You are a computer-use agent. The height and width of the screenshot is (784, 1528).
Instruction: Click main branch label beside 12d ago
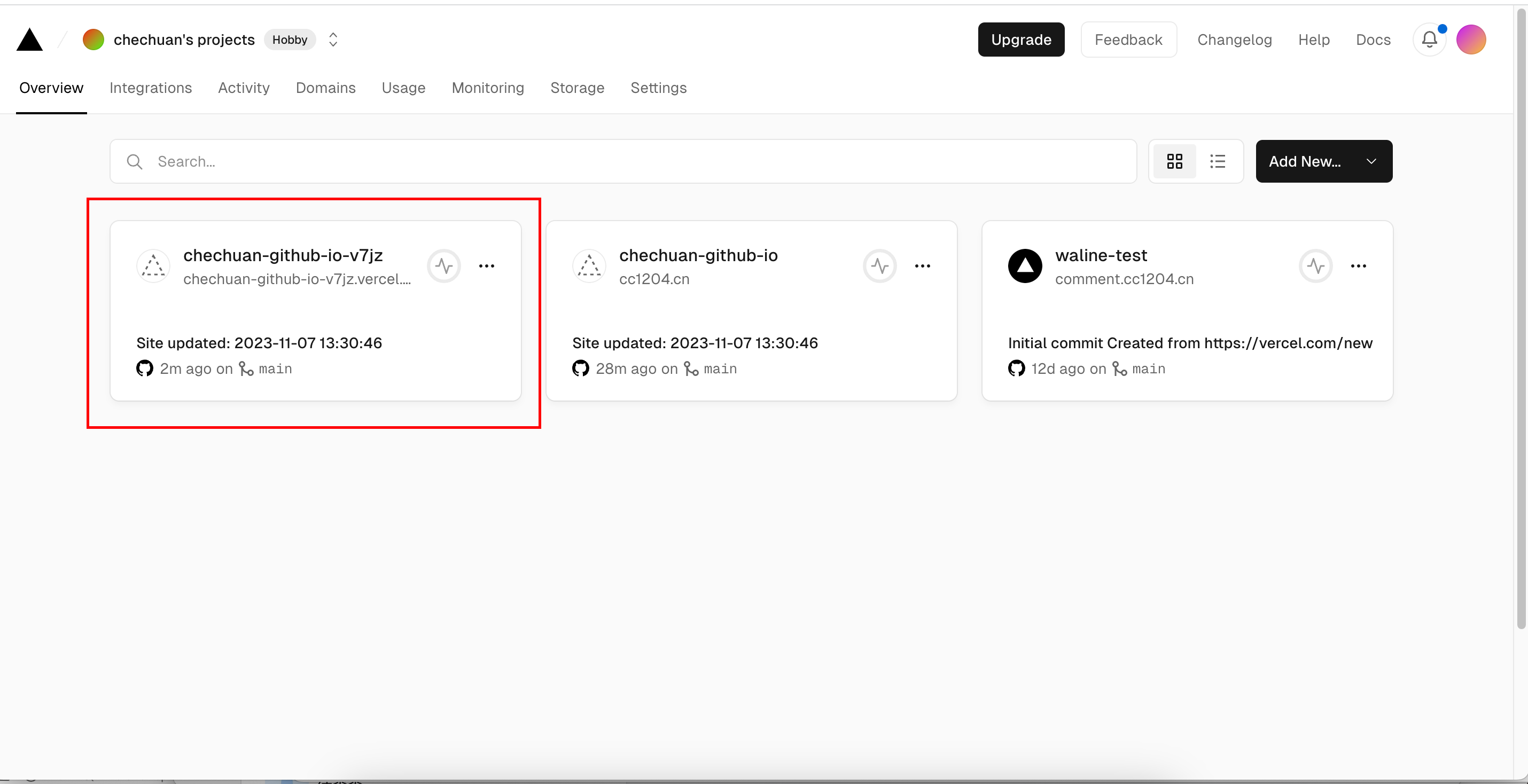(x=1148, y=369)
